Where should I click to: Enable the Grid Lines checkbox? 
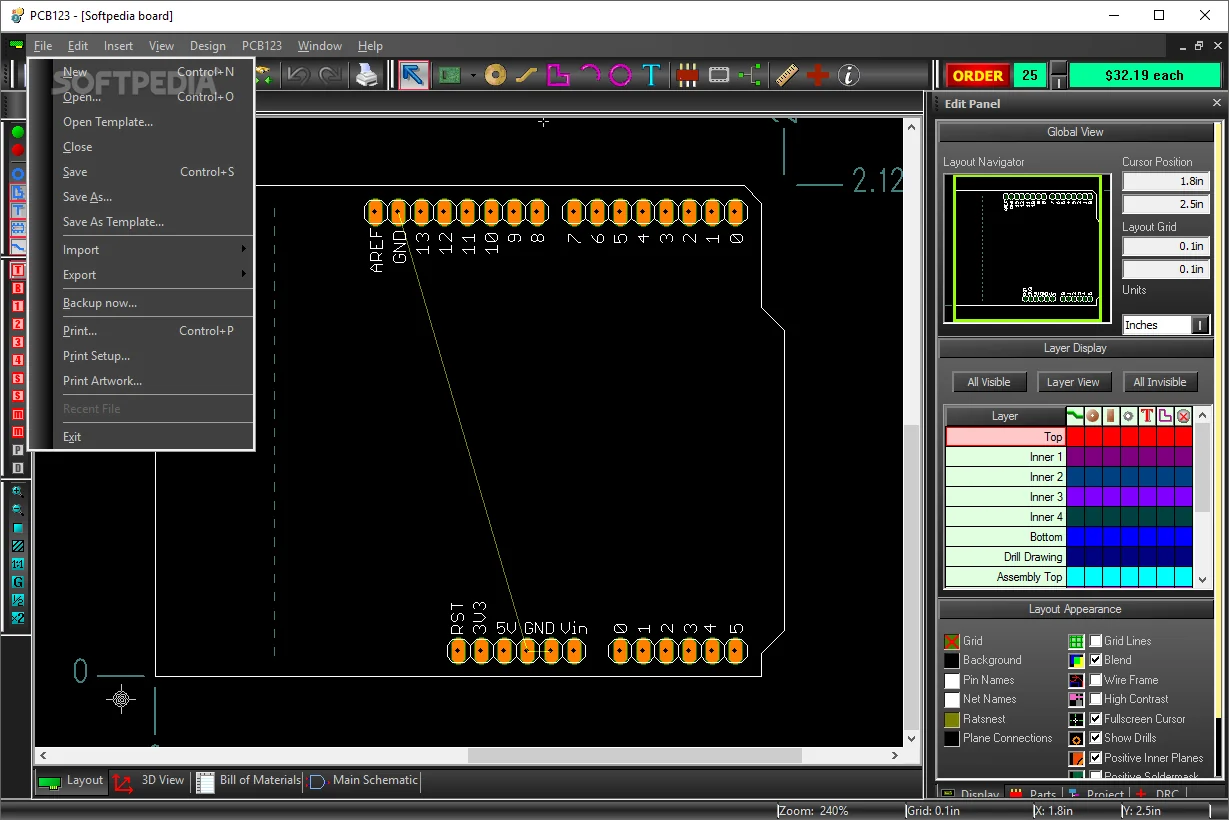pos(1094,641)
